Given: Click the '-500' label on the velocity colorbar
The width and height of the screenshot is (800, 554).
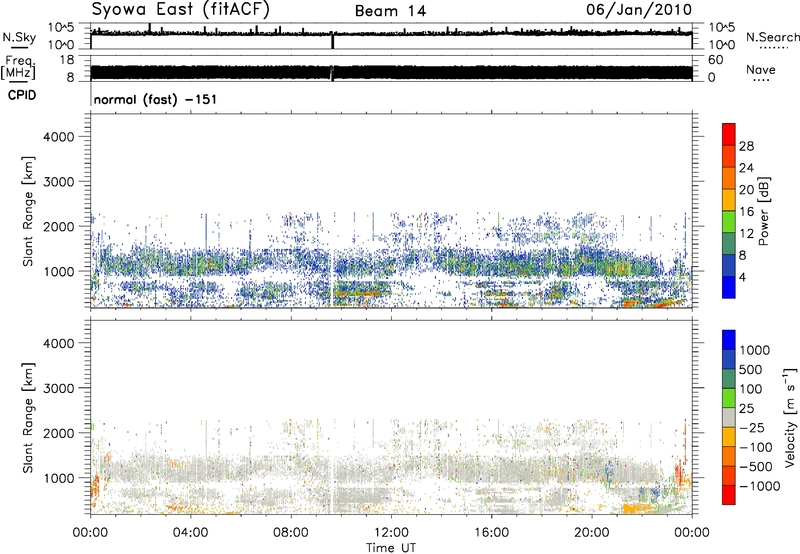Looking at the screenshot, I should [x=755, y=467].
